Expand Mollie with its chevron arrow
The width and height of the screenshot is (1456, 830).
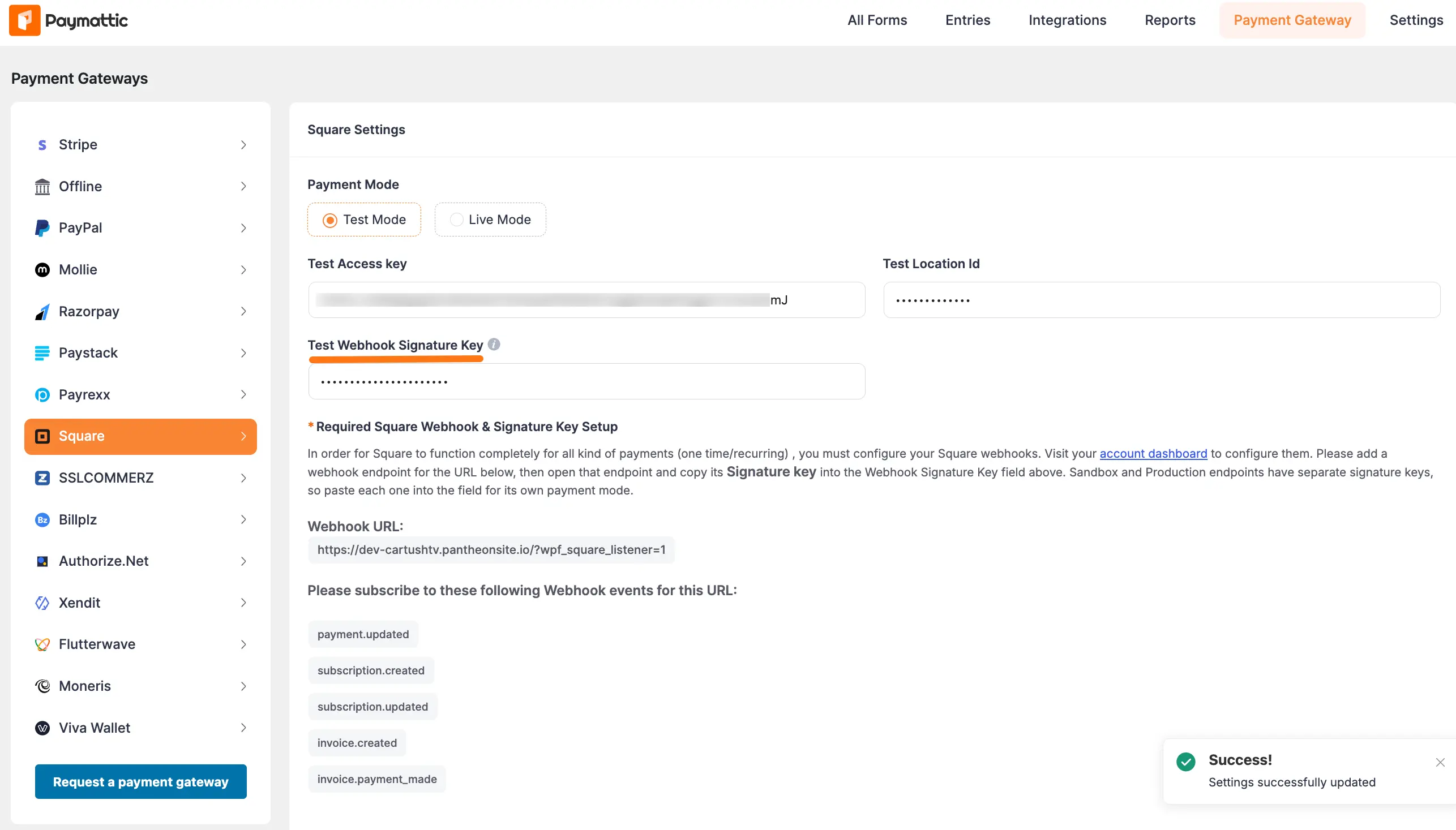coord(243,270)
